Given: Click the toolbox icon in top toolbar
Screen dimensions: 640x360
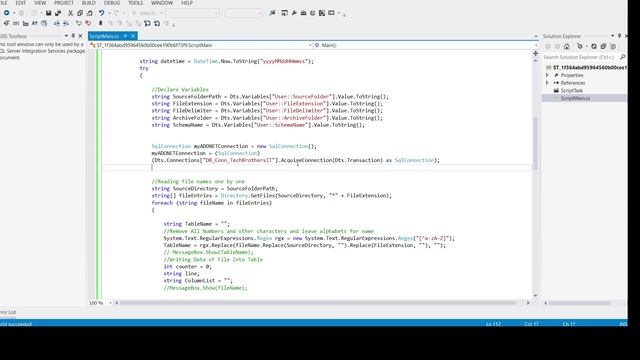Looking at the screenshot, I should [303, 13].
